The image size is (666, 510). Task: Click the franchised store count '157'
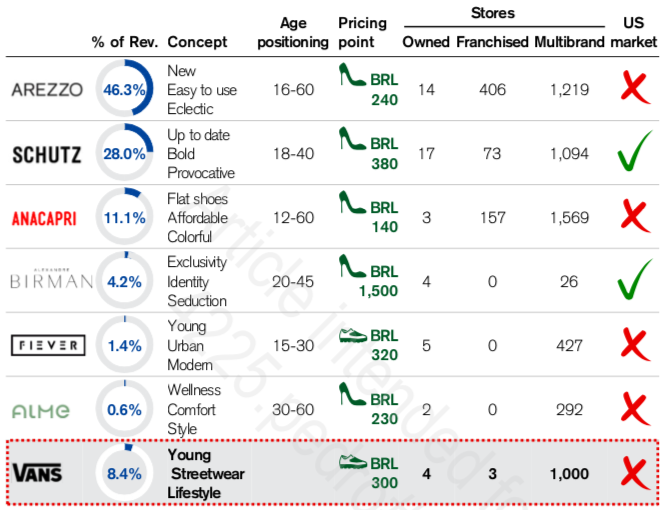point(492,218)
